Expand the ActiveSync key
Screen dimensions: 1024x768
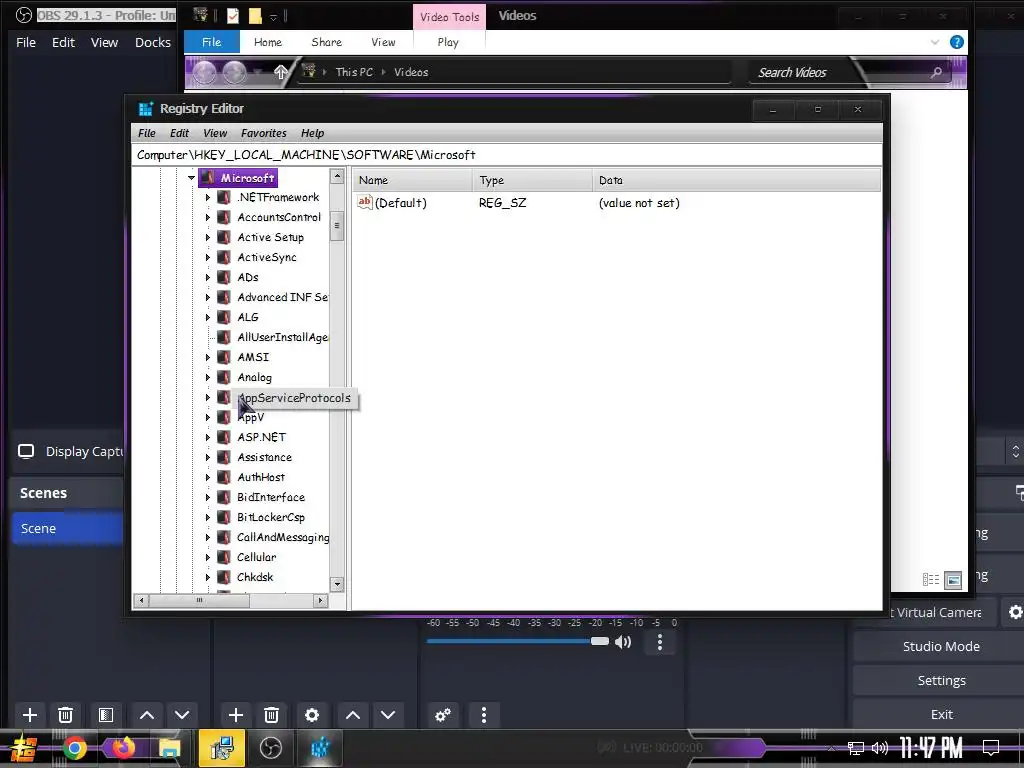pos(208,257)
